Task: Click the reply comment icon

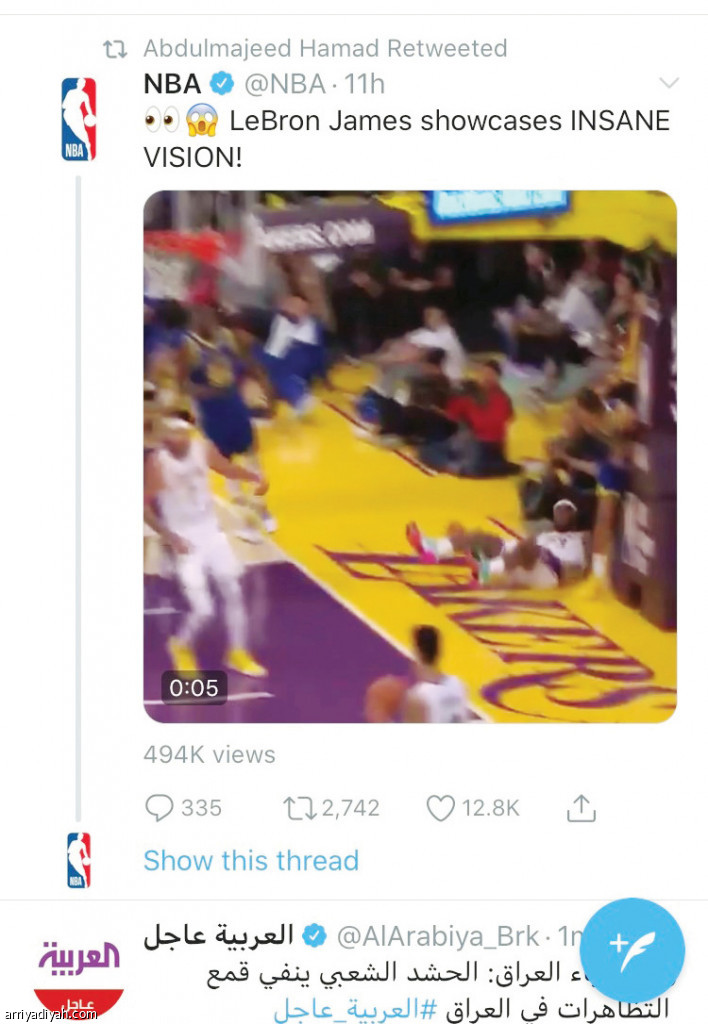Action: (x=160, y=808)
